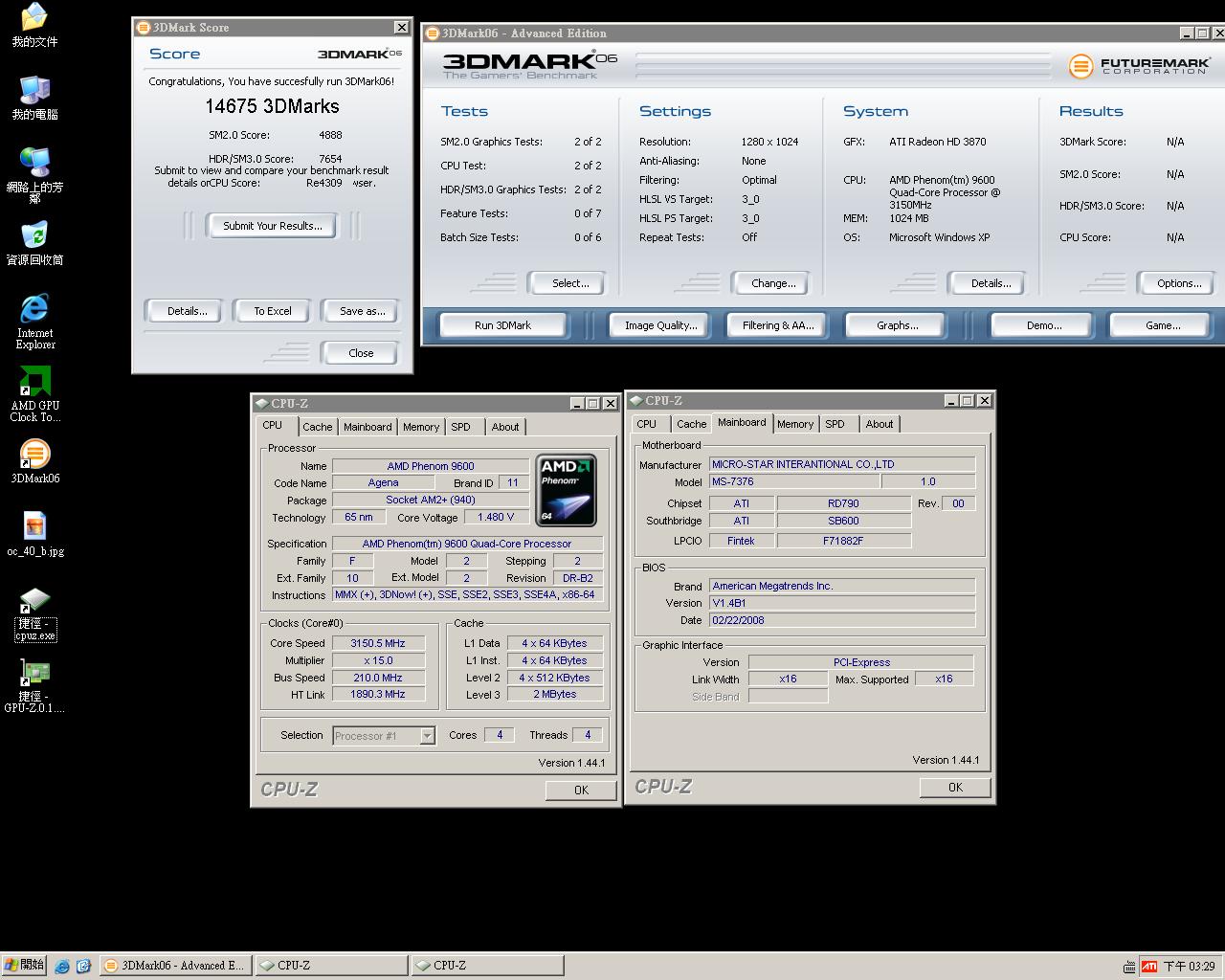This screenshot has height=980, width=1225.
Task: Select SPD tab in right CPU-Z window
Action: tap(835, 424)
